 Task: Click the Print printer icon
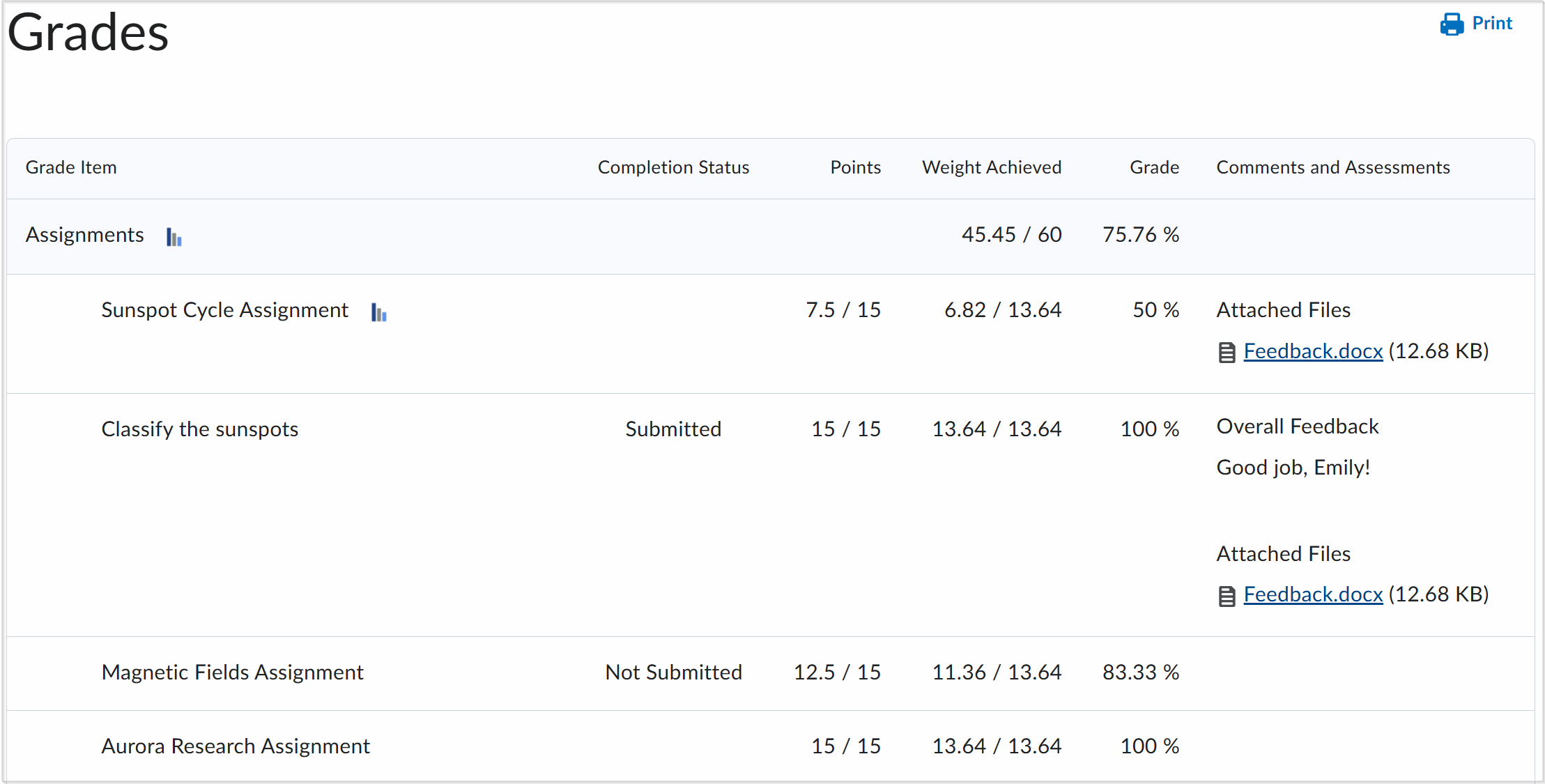1452,24
